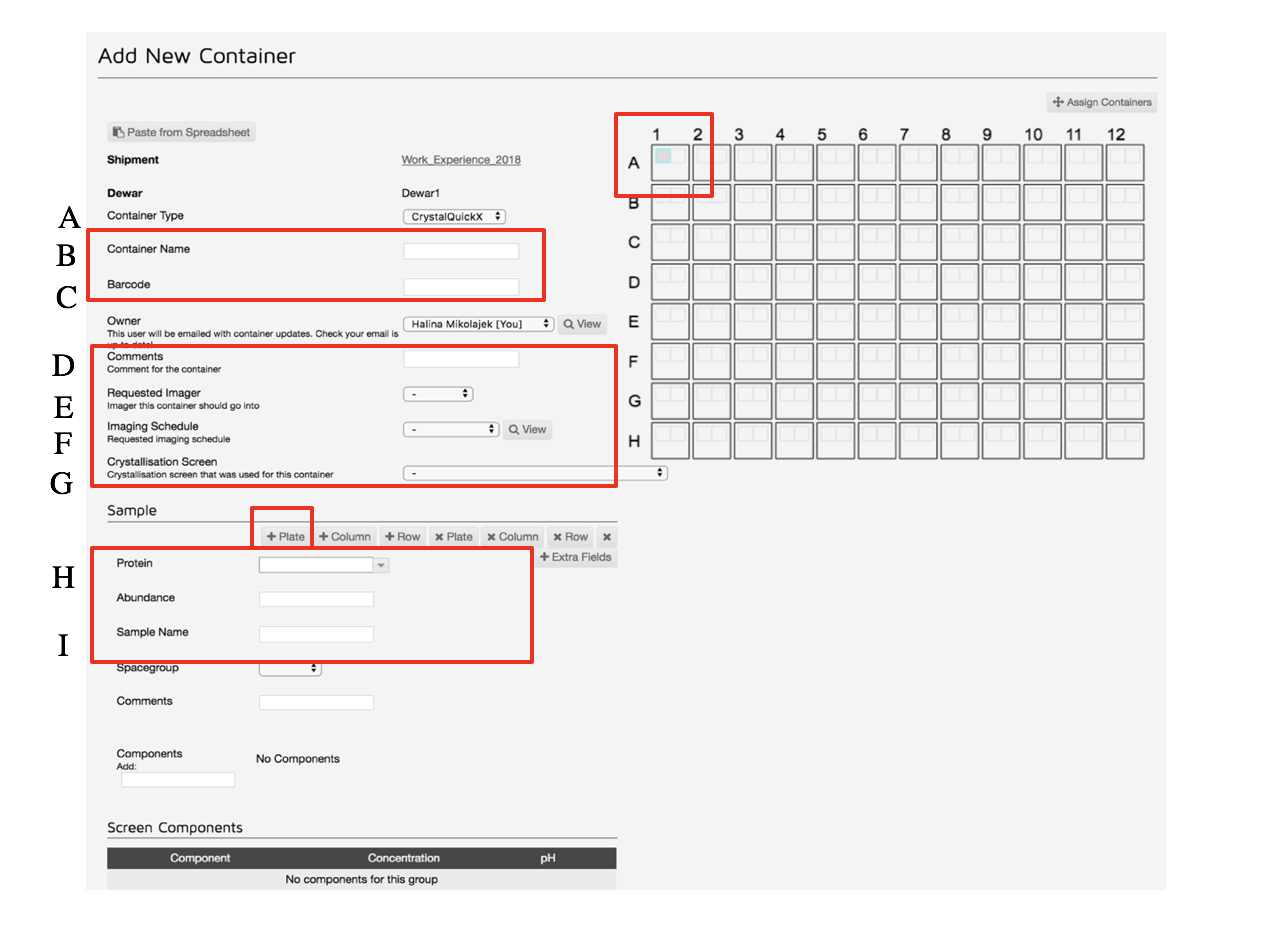Add a column using the + Column icon
This screenshot has width=1266, height=934.
pos(344,536)
